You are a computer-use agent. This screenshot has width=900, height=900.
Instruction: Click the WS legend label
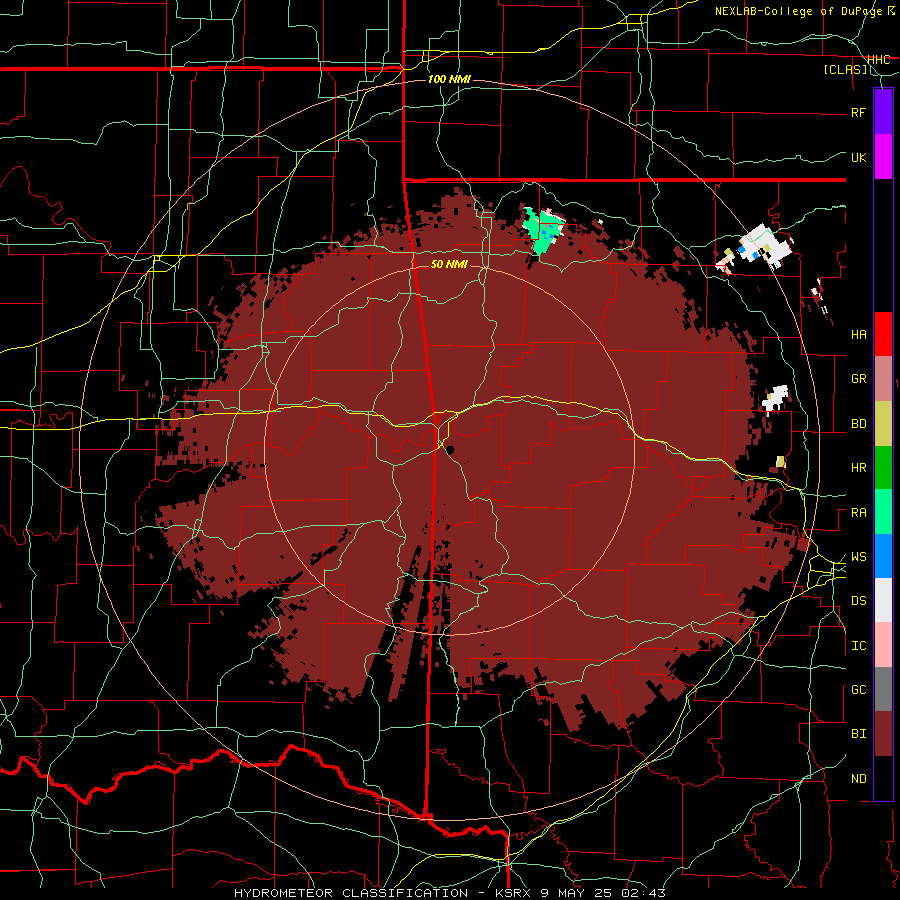point(858,557)
